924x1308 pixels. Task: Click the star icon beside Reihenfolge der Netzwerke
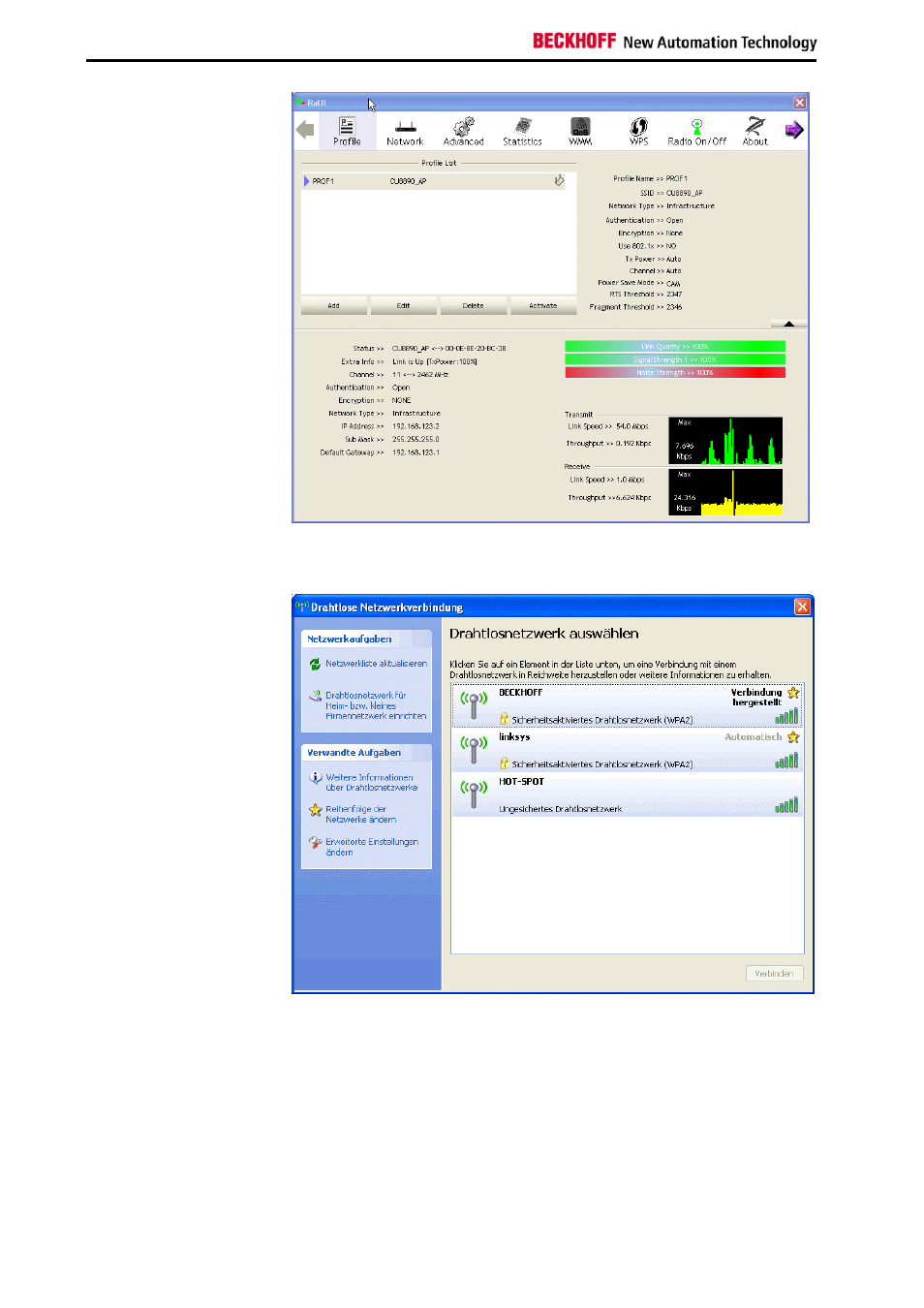click(x=315, y=810)
